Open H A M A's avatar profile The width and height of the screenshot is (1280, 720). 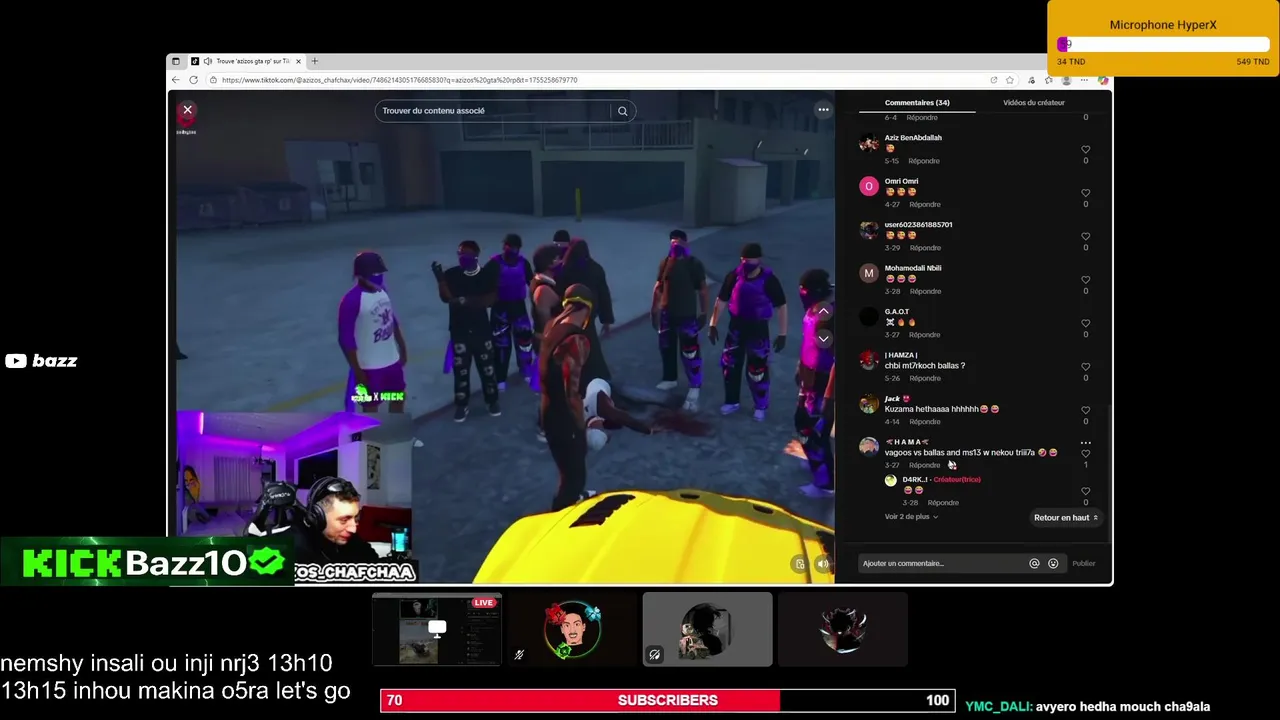coord(868,447)
